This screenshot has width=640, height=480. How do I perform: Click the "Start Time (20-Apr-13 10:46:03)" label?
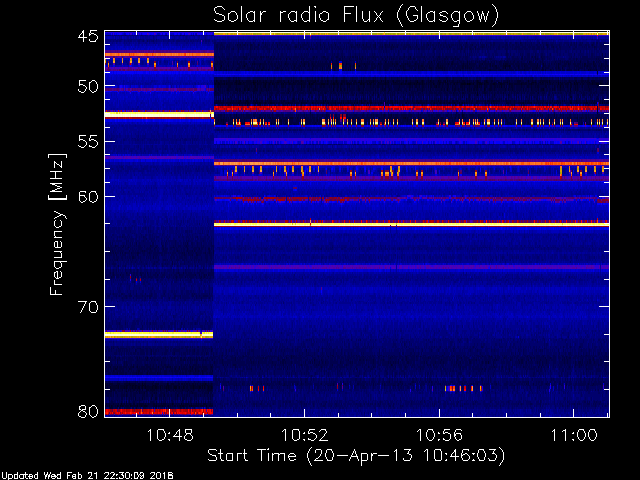356,456
